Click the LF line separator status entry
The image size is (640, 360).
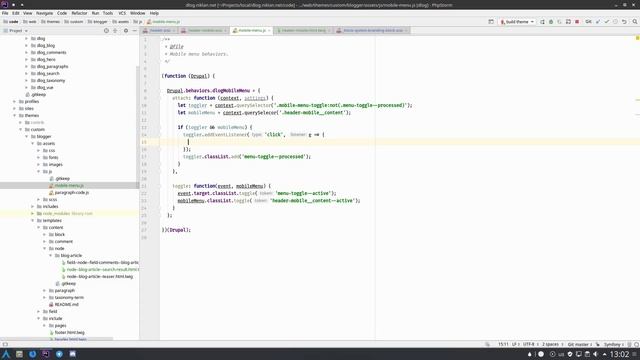click(x=515, y=344)
